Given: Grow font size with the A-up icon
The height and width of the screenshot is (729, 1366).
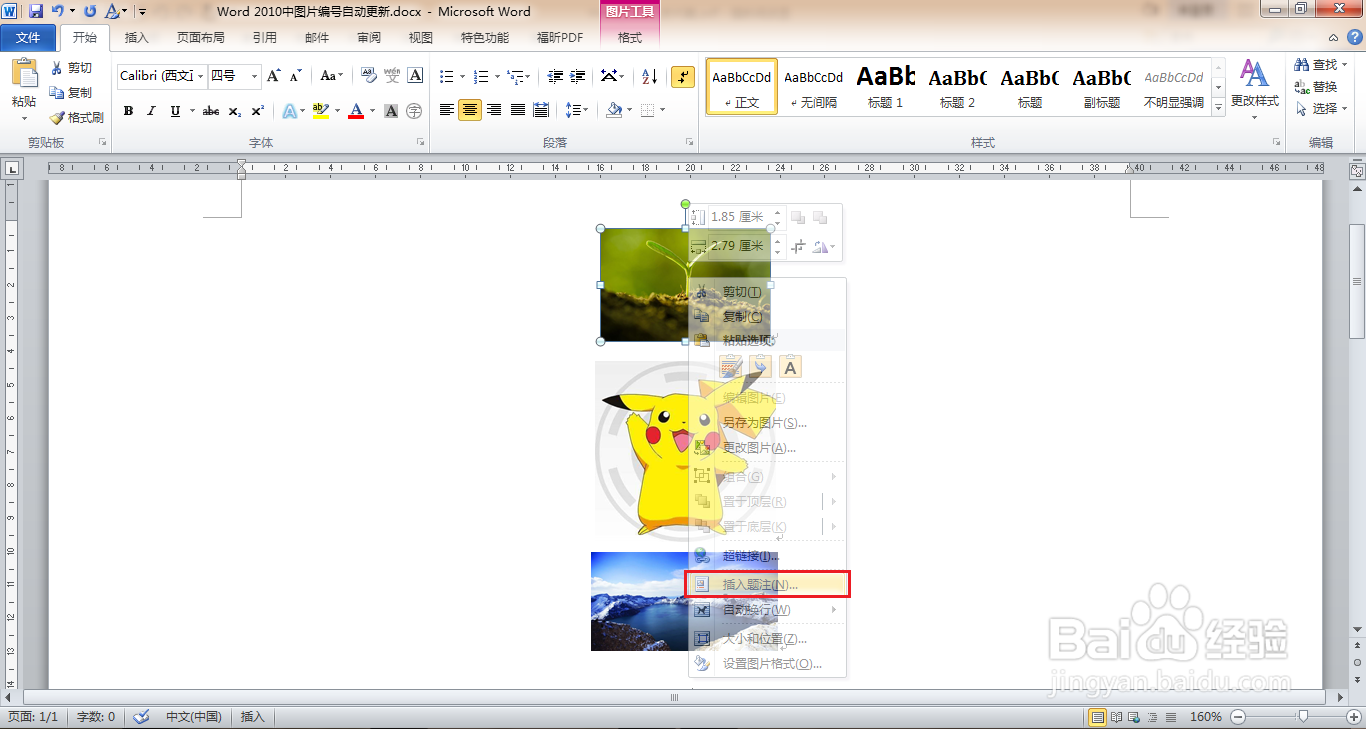Looking at the screenshot, I should [x=274, y=76].
